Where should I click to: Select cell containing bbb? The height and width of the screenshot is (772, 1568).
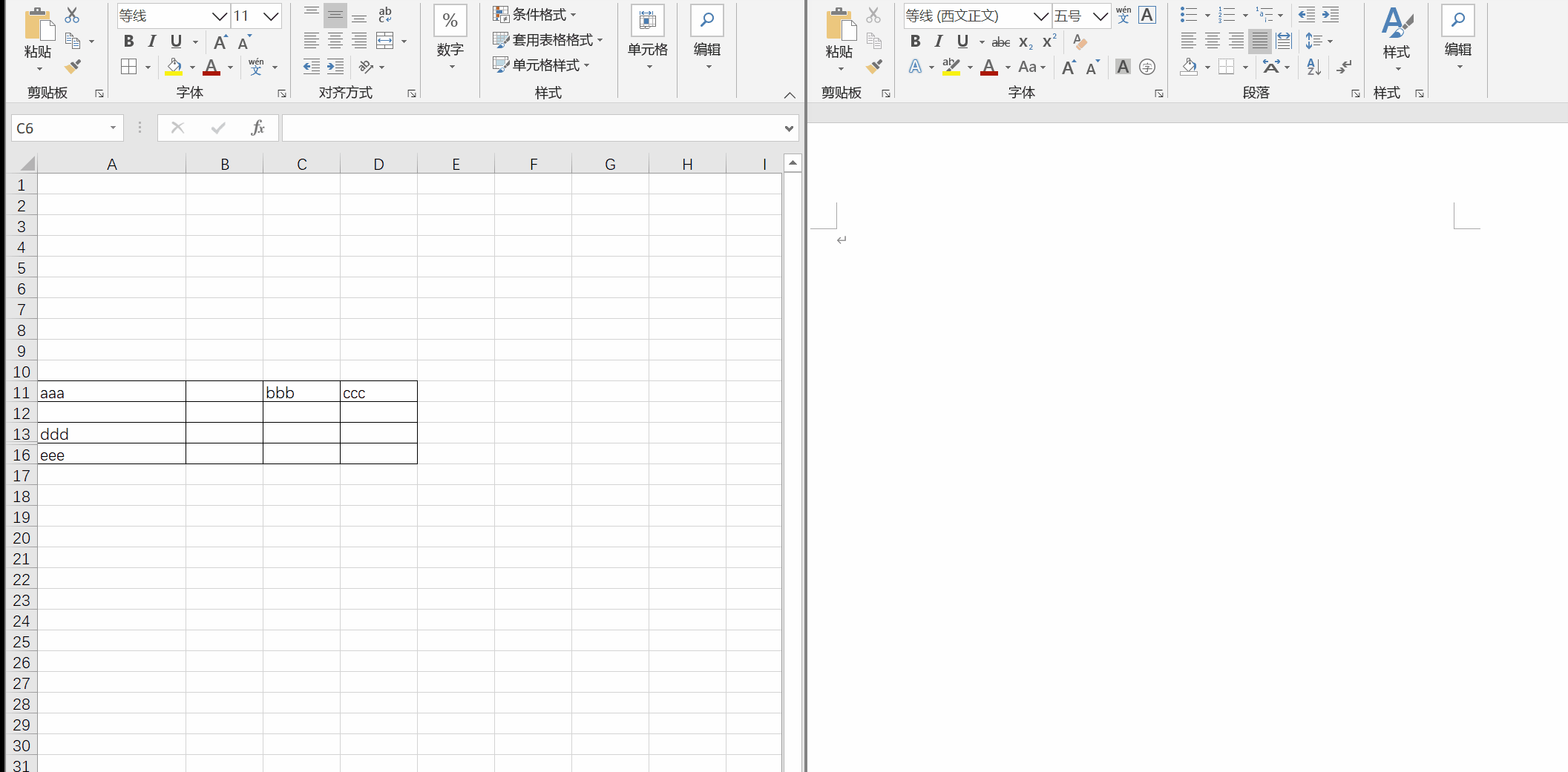[x=302, y=392]
